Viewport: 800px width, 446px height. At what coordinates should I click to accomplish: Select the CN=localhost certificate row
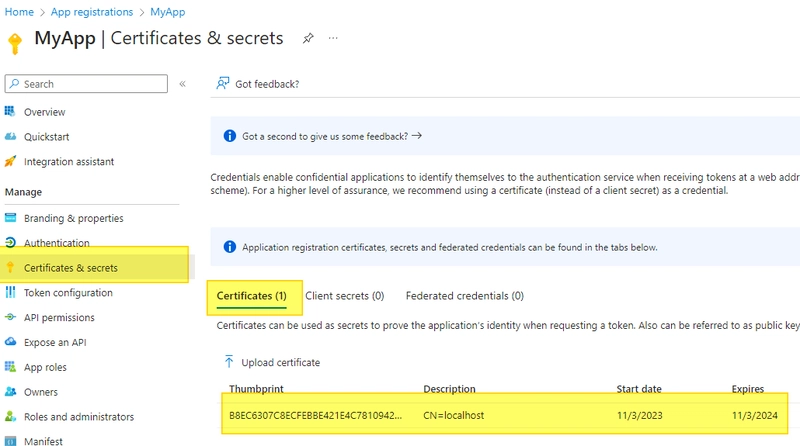pyautogui.click(x=505, y=415)
